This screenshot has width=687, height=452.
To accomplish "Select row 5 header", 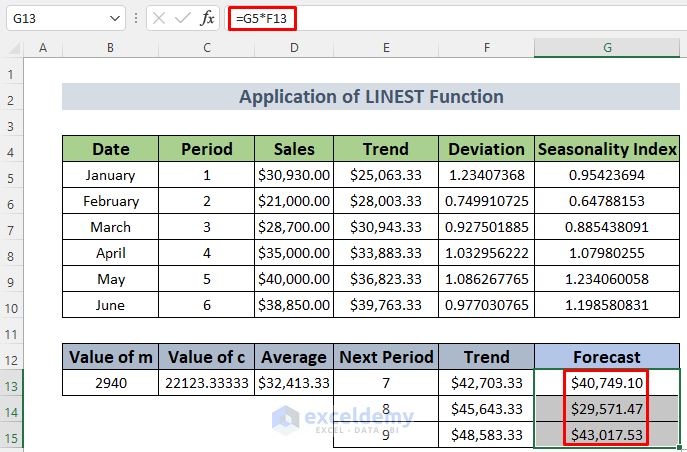I will [x=12, y=175].
